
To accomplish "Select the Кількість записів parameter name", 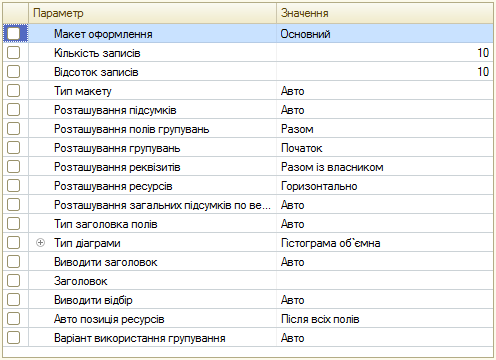I will pos(97,53).
